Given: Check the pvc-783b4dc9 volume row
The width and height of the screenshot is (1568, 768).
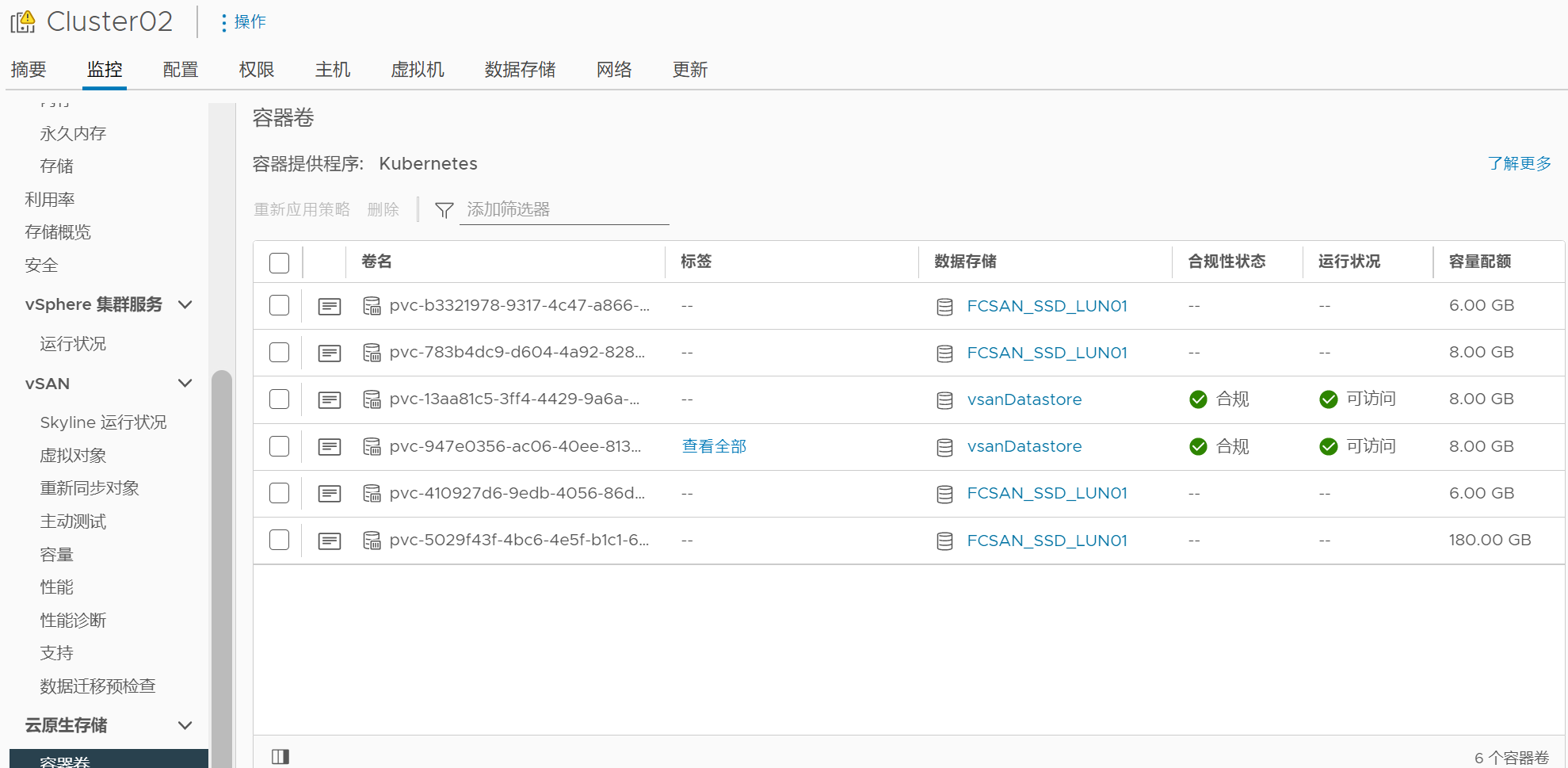Looking at the screenshot, I should (x=279, y=353).
